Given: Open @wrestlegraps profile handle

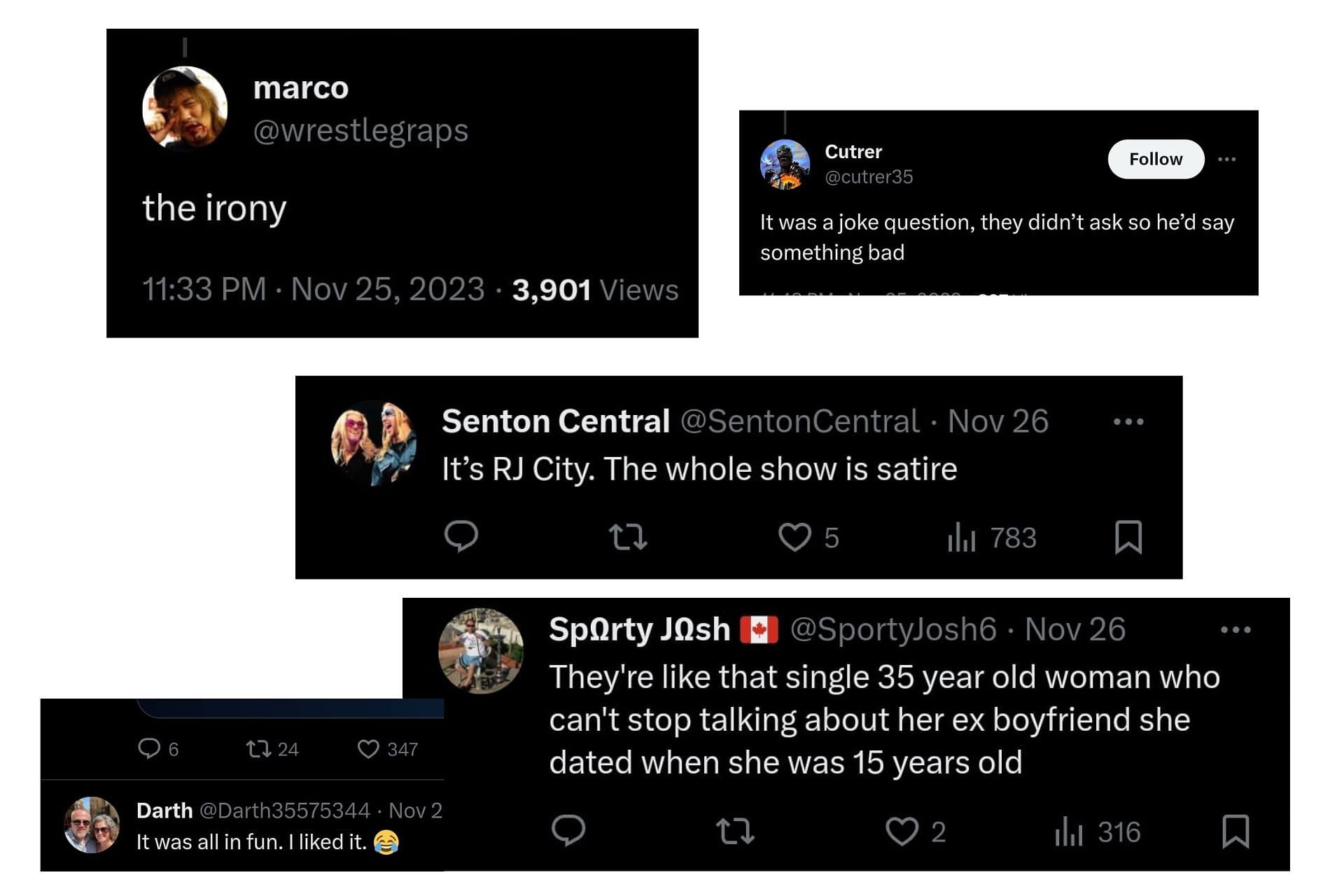Looking at the screenshot, I should pos(360,130).
